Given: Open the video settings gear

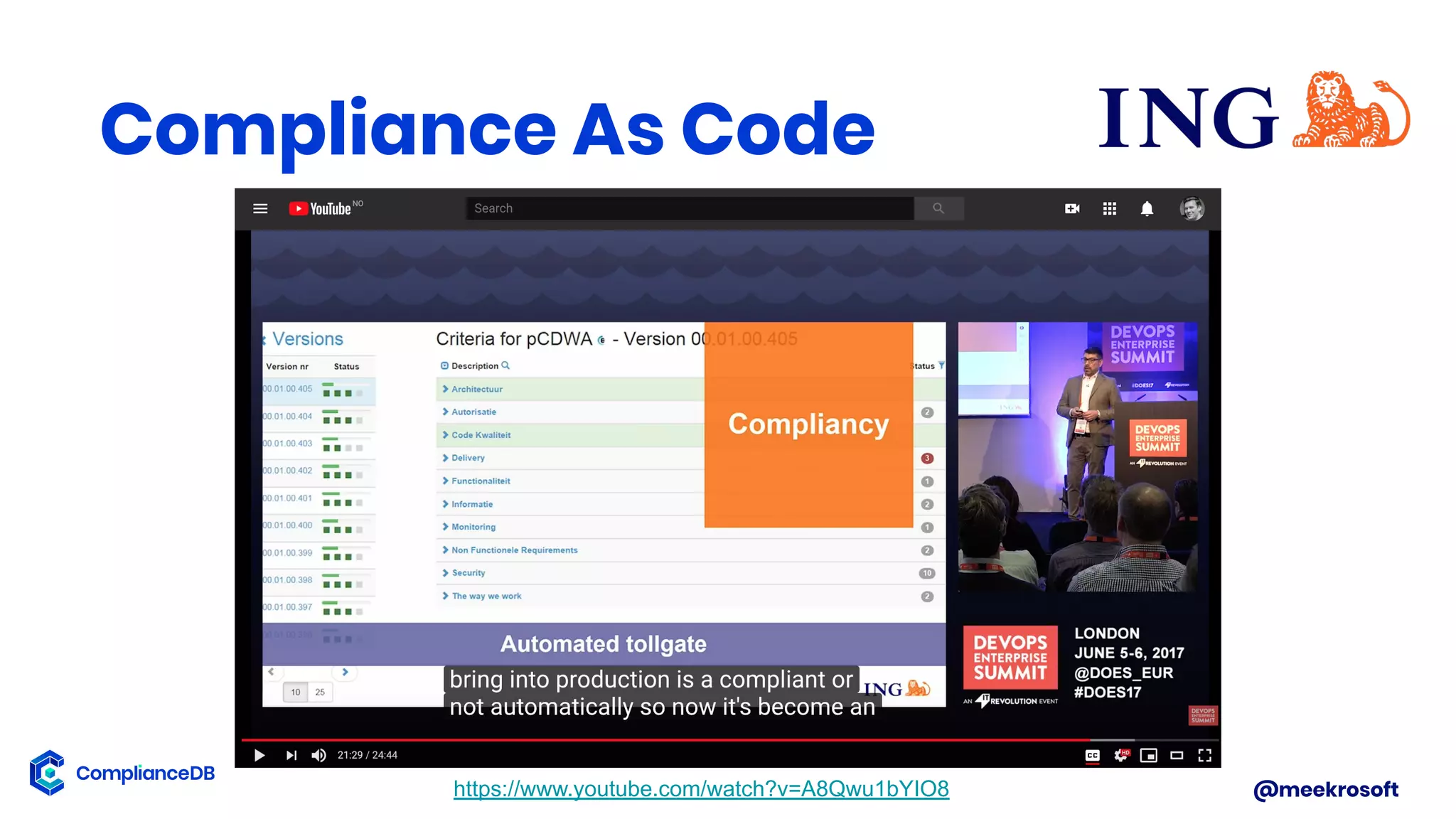Looking at the screenshot, I should pyautogui.click(x=1121, y=755).
